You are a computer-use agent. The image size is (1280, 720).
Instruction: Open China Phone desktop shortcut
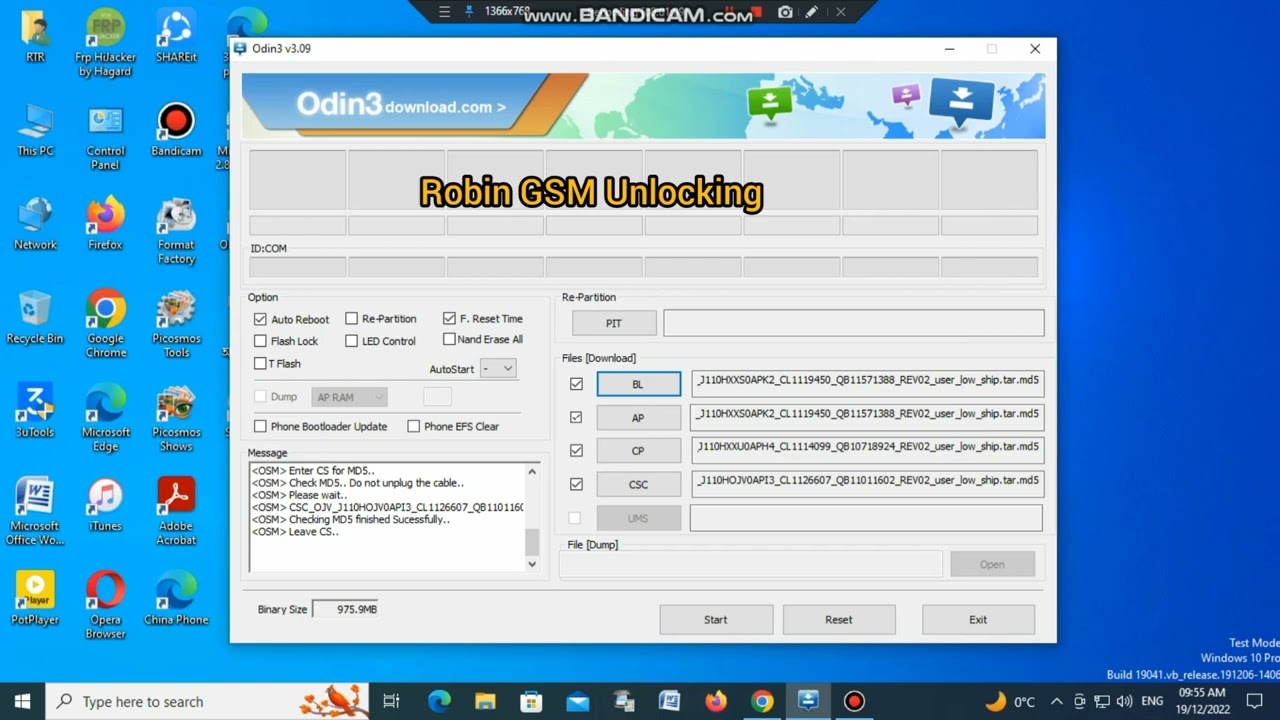pos(176,599)
